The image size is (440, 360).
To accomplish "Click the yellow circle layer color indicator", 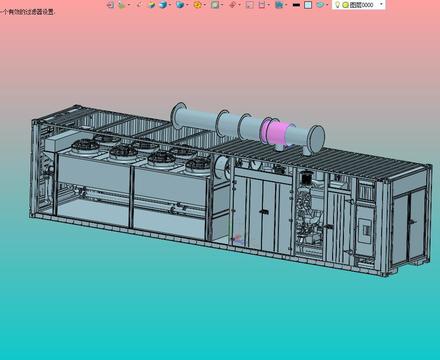I will pyautogui.click(x=345, y=5).
